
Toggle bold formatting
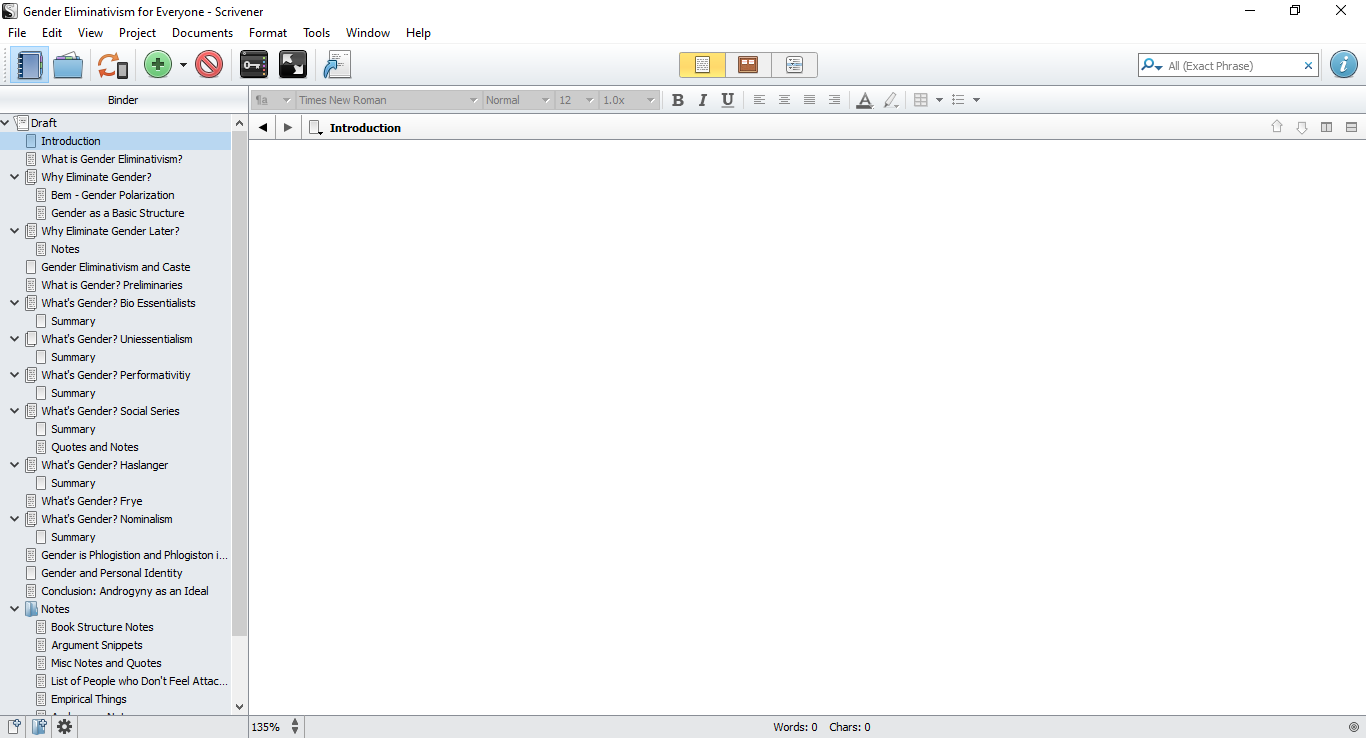point(678,100)
